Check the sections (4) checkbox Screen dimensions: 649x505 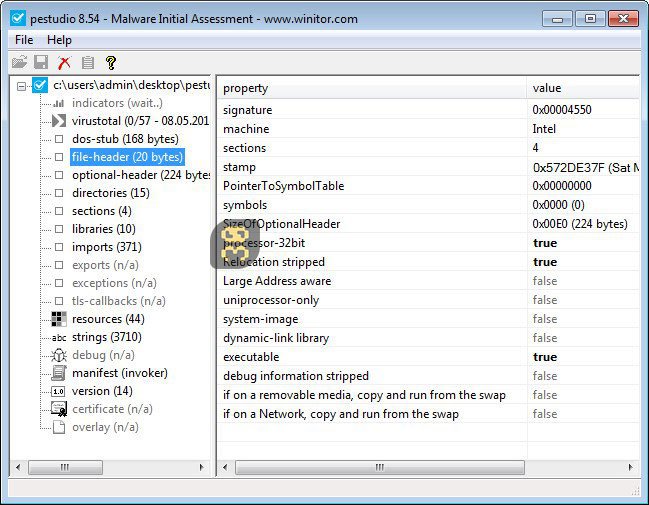[59, 211]
